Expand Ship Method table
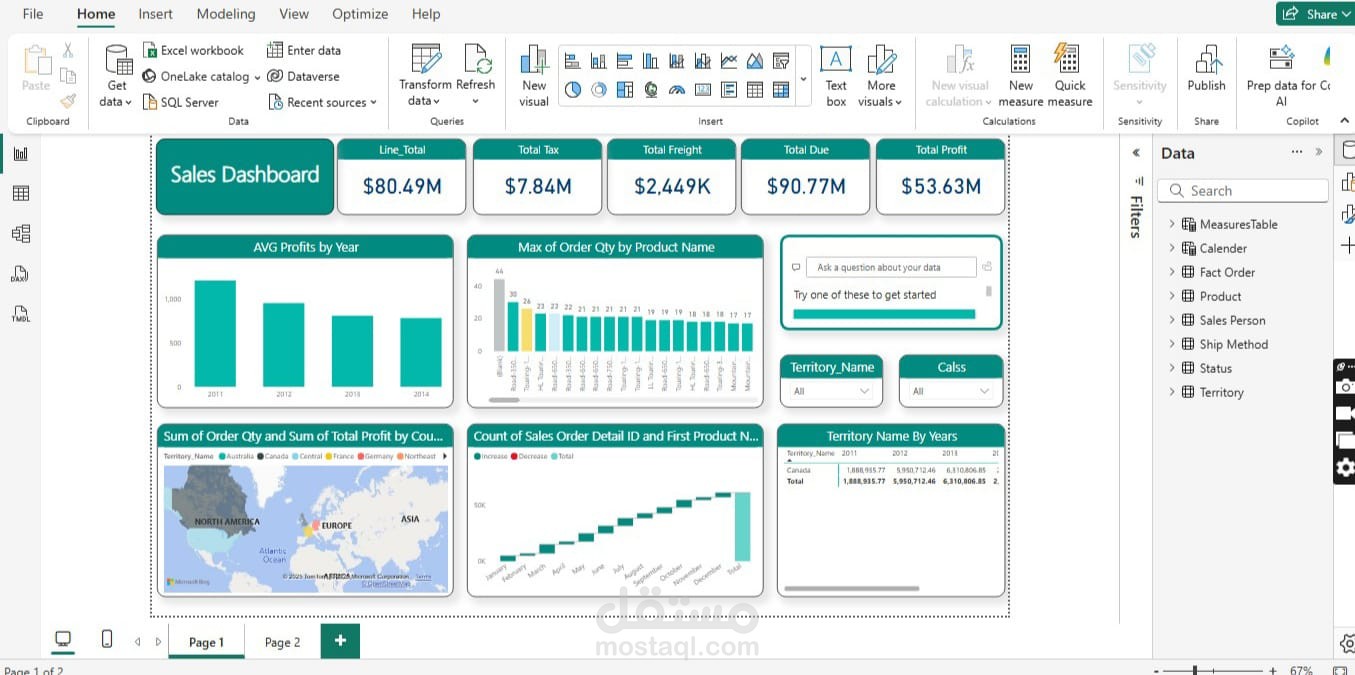The width and height of the screenshot is (1355, 675). tap(1172, 344)
